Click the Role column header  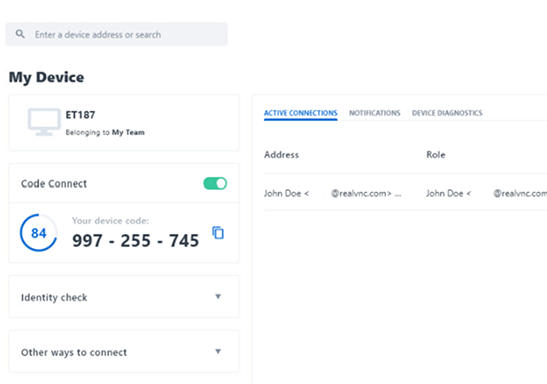(436, 155)
